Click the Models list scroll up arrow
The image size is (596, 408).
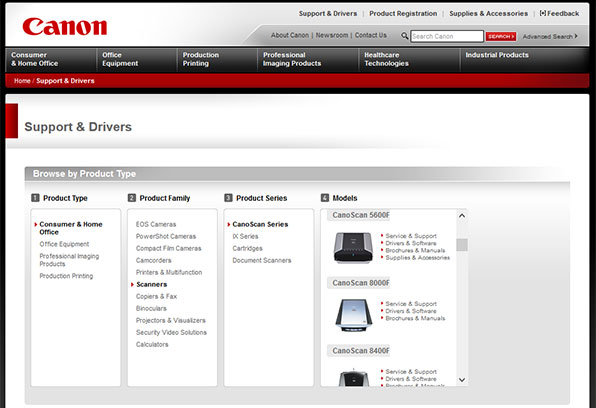[462, 216]
